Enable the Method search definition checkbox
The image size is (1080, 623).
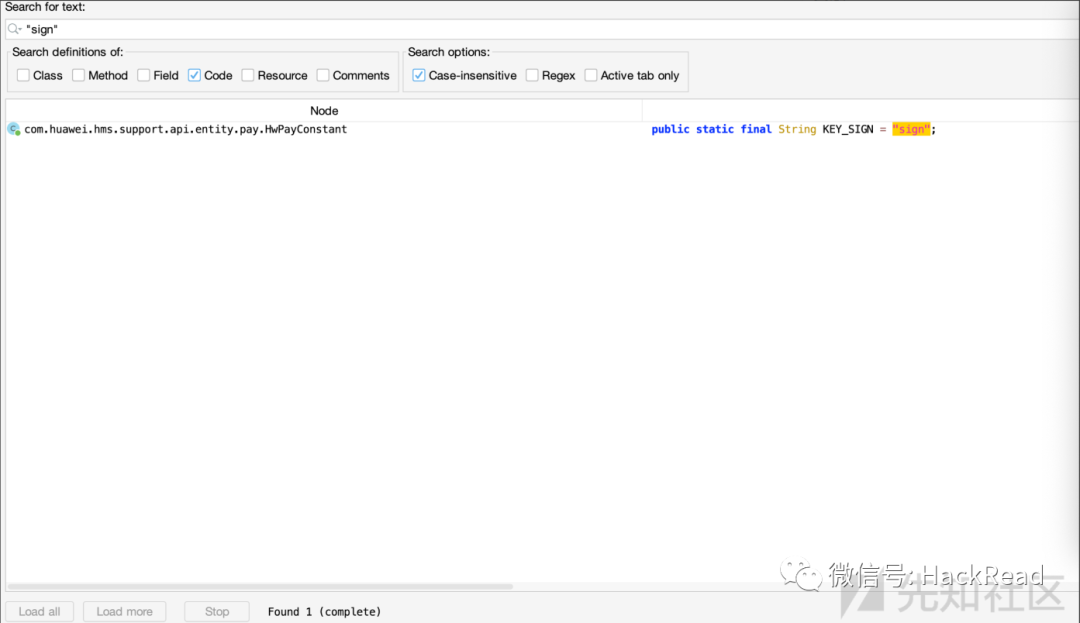tap(79, 75)
